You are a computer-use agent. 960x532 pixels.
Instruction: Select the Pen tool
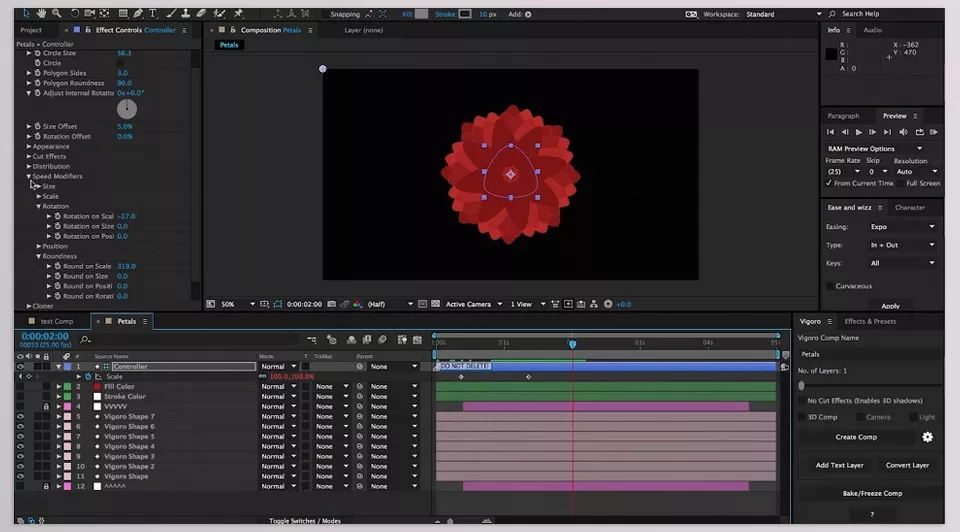[138, 13]
